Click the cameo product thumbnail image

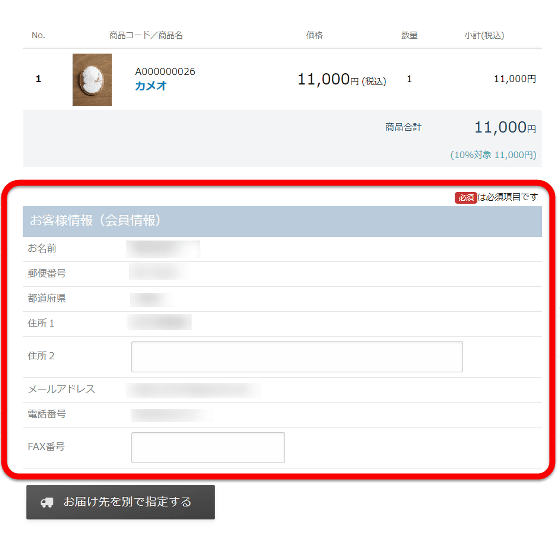coord(92,80)
